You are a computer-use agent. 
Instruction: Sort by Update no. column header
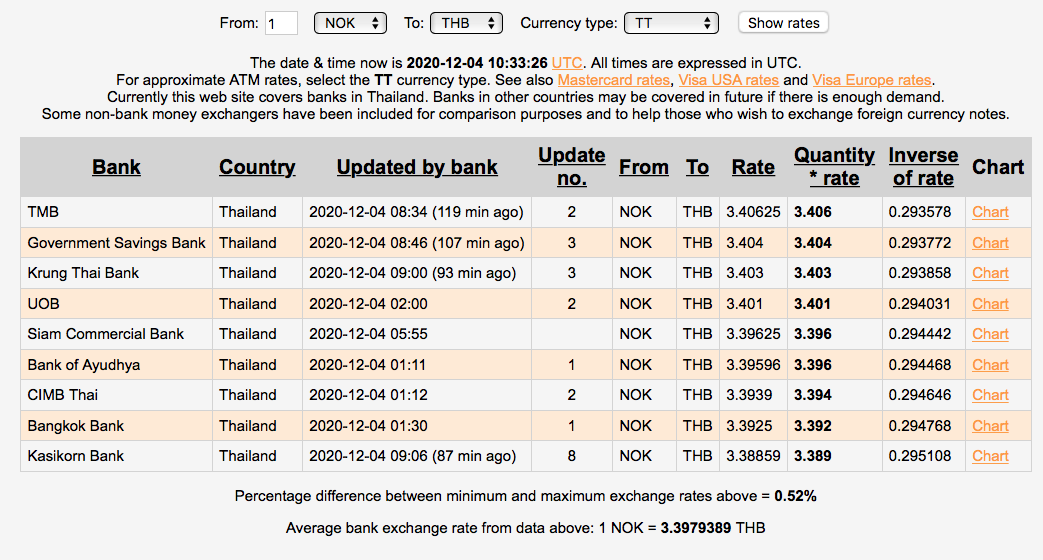tap(571, 167)
